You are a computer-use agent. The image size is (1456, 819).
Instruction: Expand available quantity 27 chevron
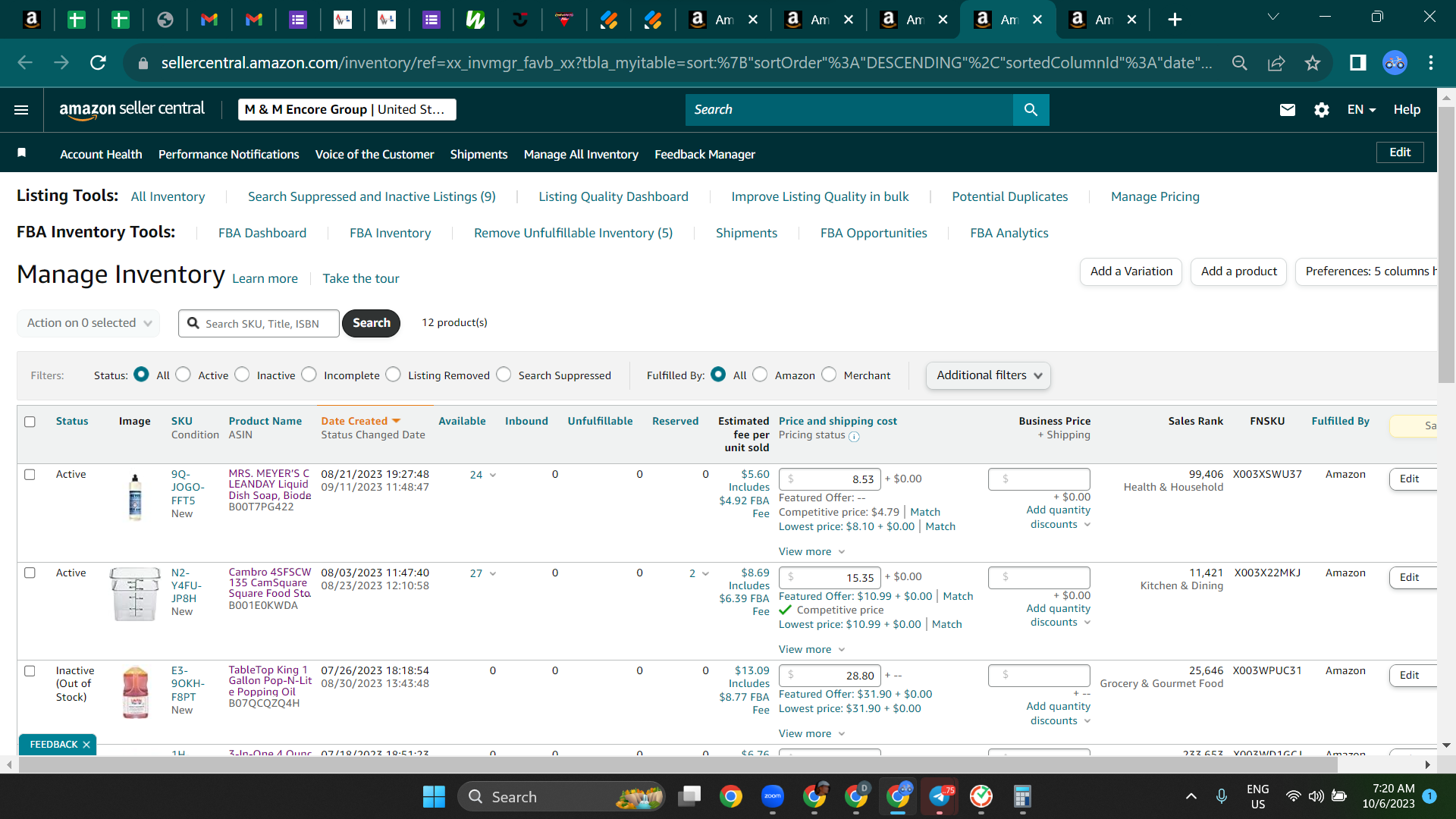point(493,574)
